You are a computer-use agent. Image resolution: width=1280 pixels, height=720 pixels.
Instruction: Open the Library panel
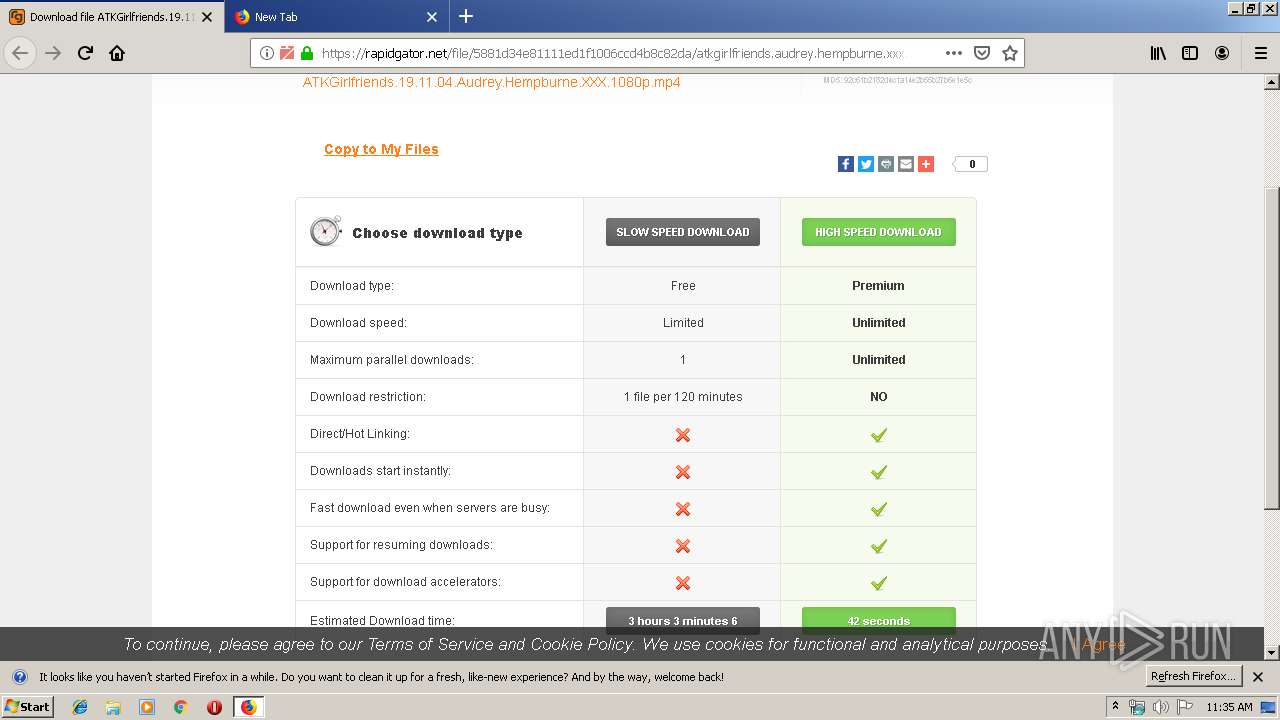coord(1158,53)
